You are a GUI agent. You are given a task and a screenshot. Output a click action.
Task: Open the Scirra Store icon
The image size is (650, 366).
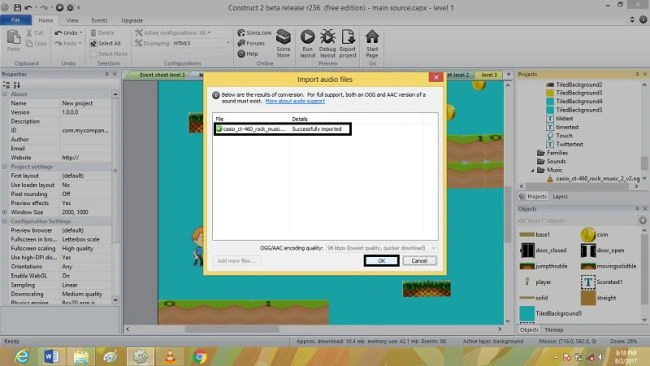[x=284, y=37]
